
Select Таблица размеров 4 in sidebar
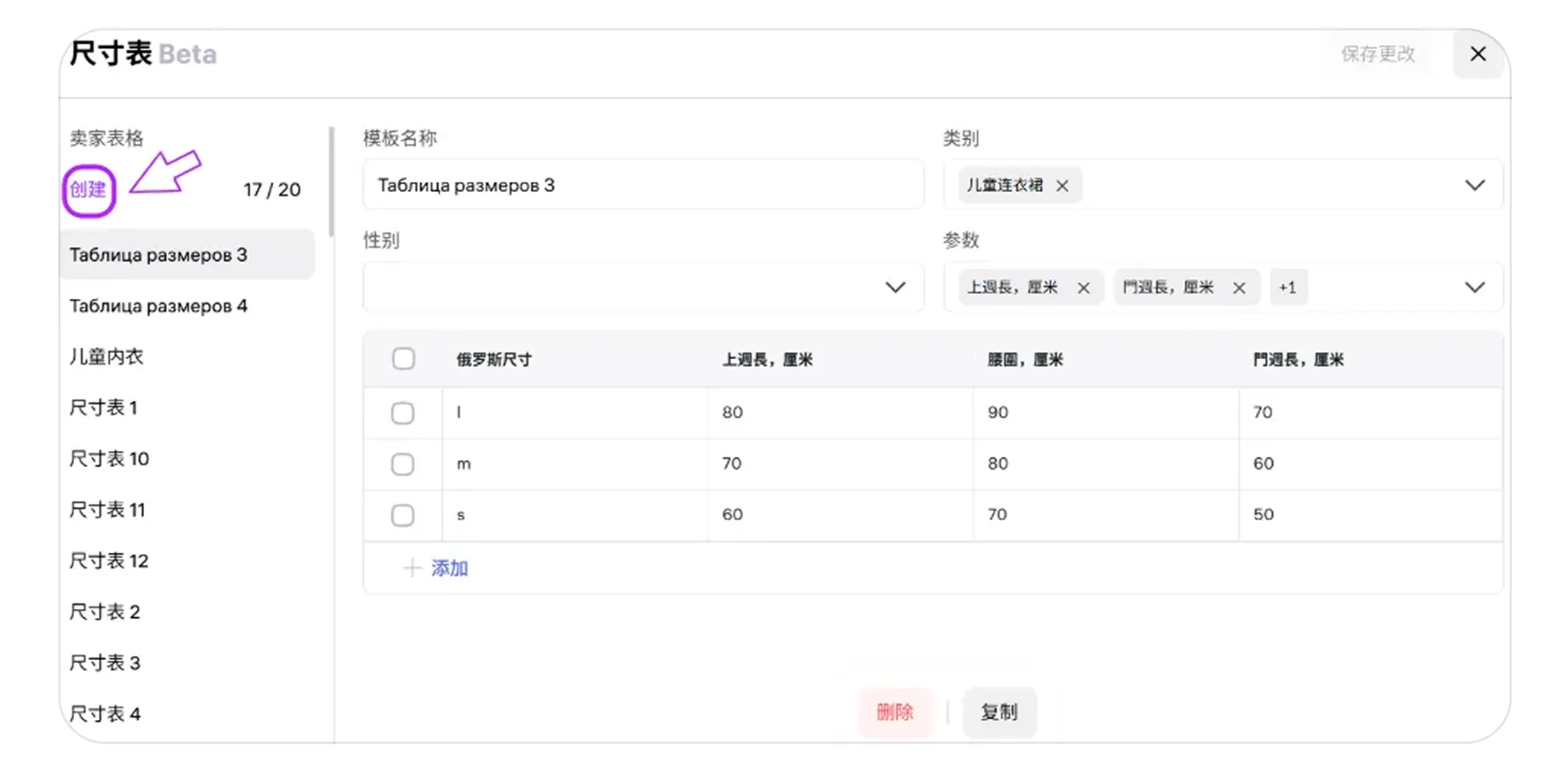coord(159,306)
